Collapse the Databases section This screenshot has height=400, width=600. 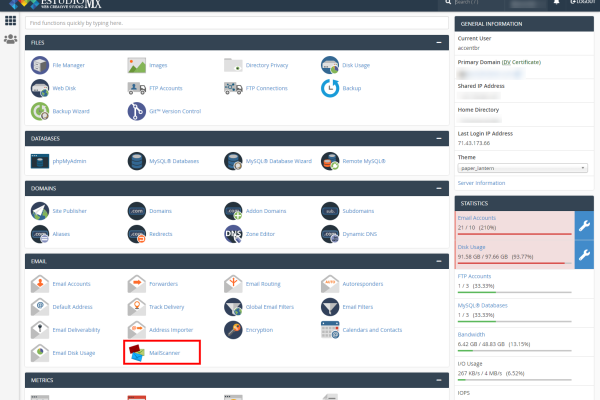(x=437, y=138)
